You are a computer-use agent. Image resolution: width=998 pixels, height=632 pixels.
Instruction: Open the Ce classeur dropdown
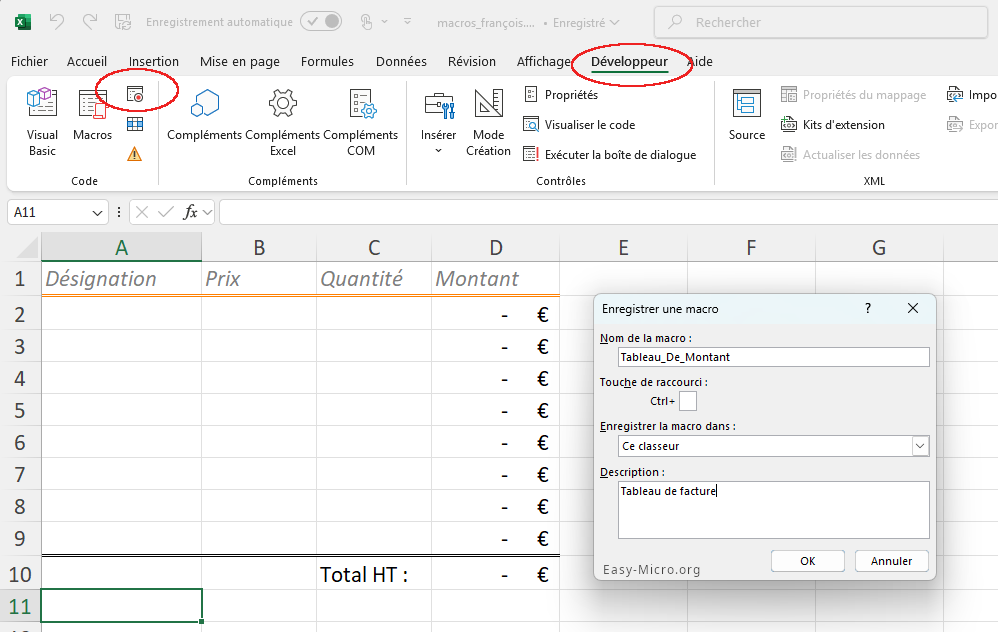(773, 446)
